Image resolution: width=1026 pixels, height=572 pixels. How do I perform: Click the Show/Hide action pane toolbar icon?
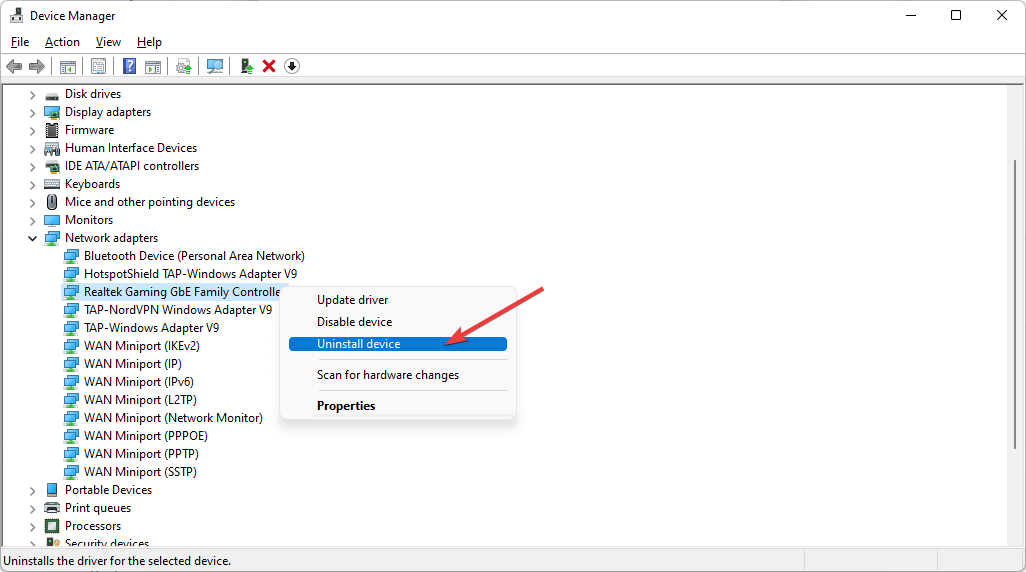tap(152, 66)
